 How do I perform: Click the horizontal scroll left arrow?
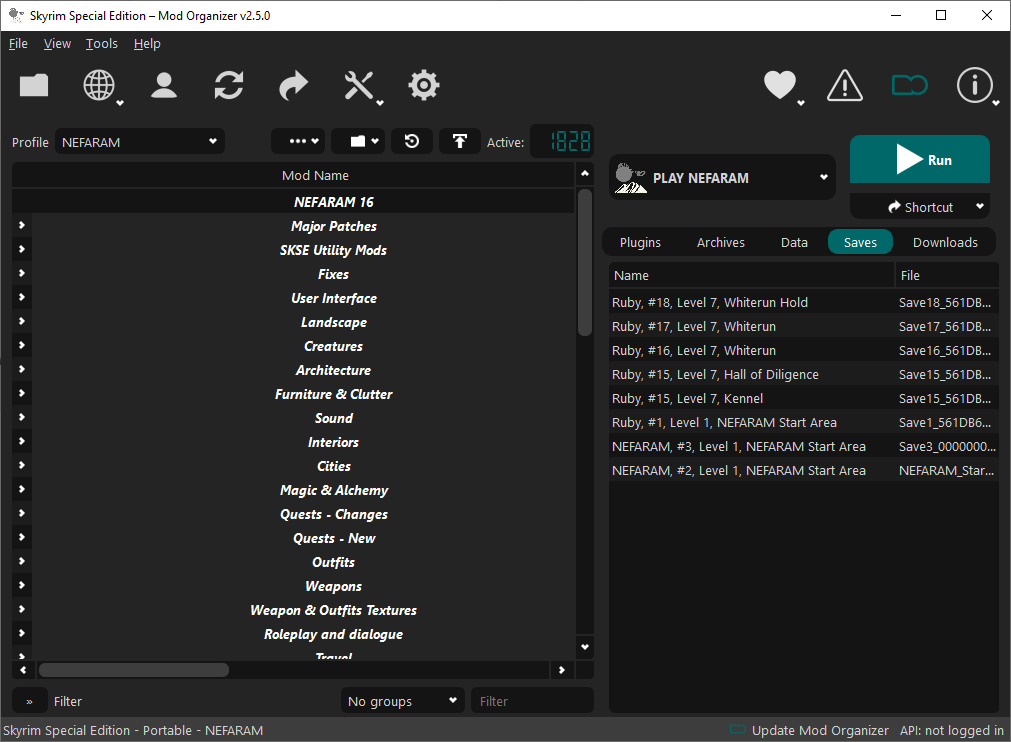click(x=23, y=670)
